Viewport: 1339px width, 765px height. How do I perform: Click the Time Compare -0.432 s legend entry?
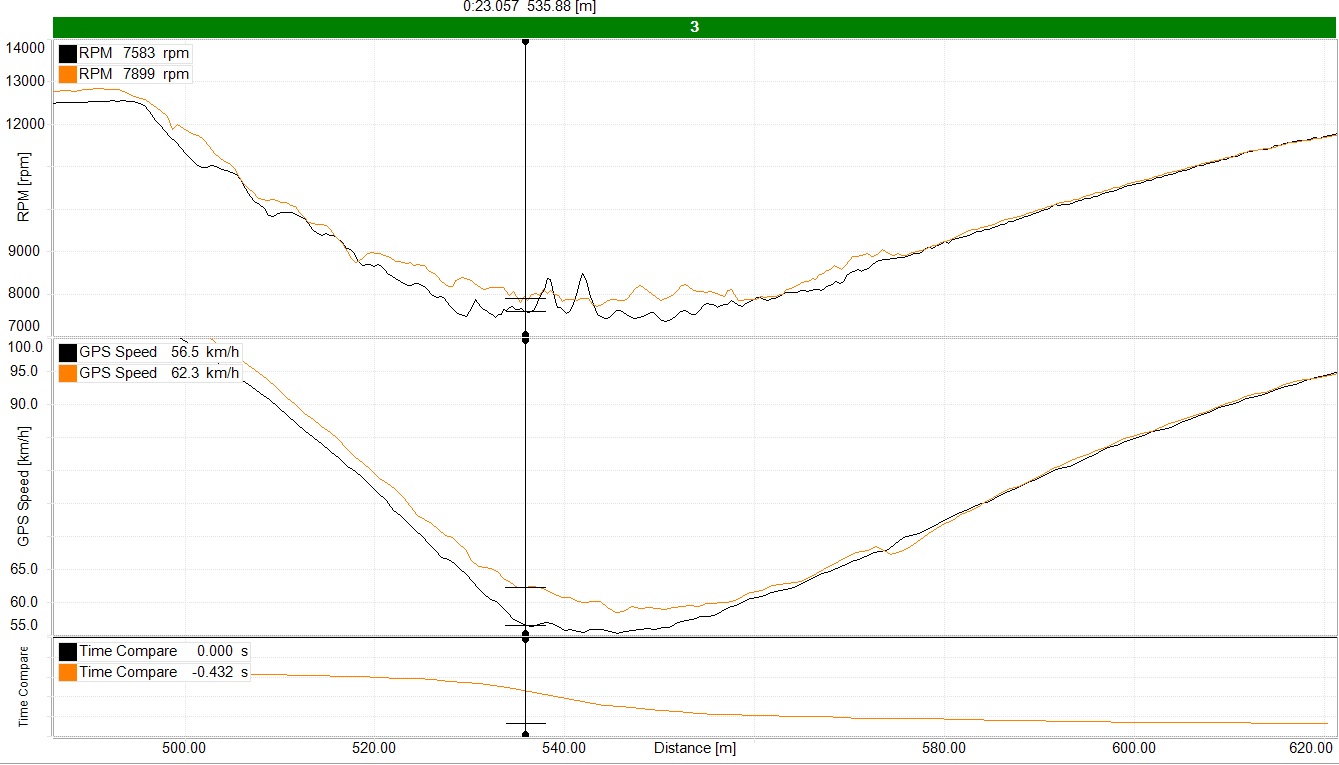(164, 672)
